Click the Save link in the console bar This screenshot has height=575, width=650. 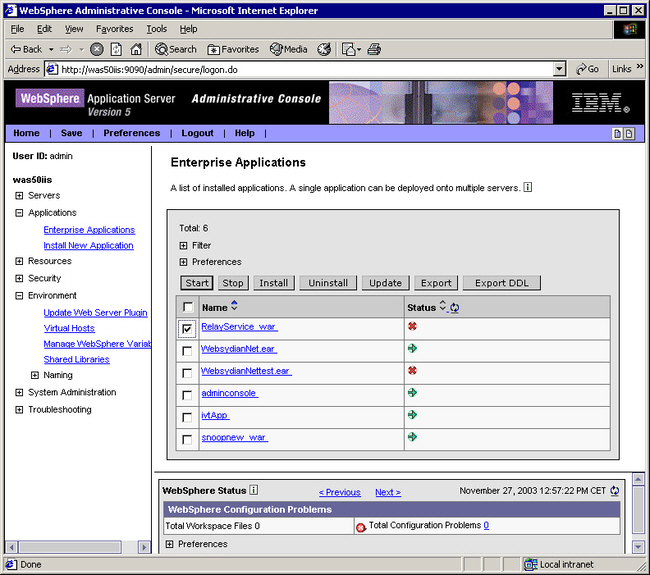(71, 133)
